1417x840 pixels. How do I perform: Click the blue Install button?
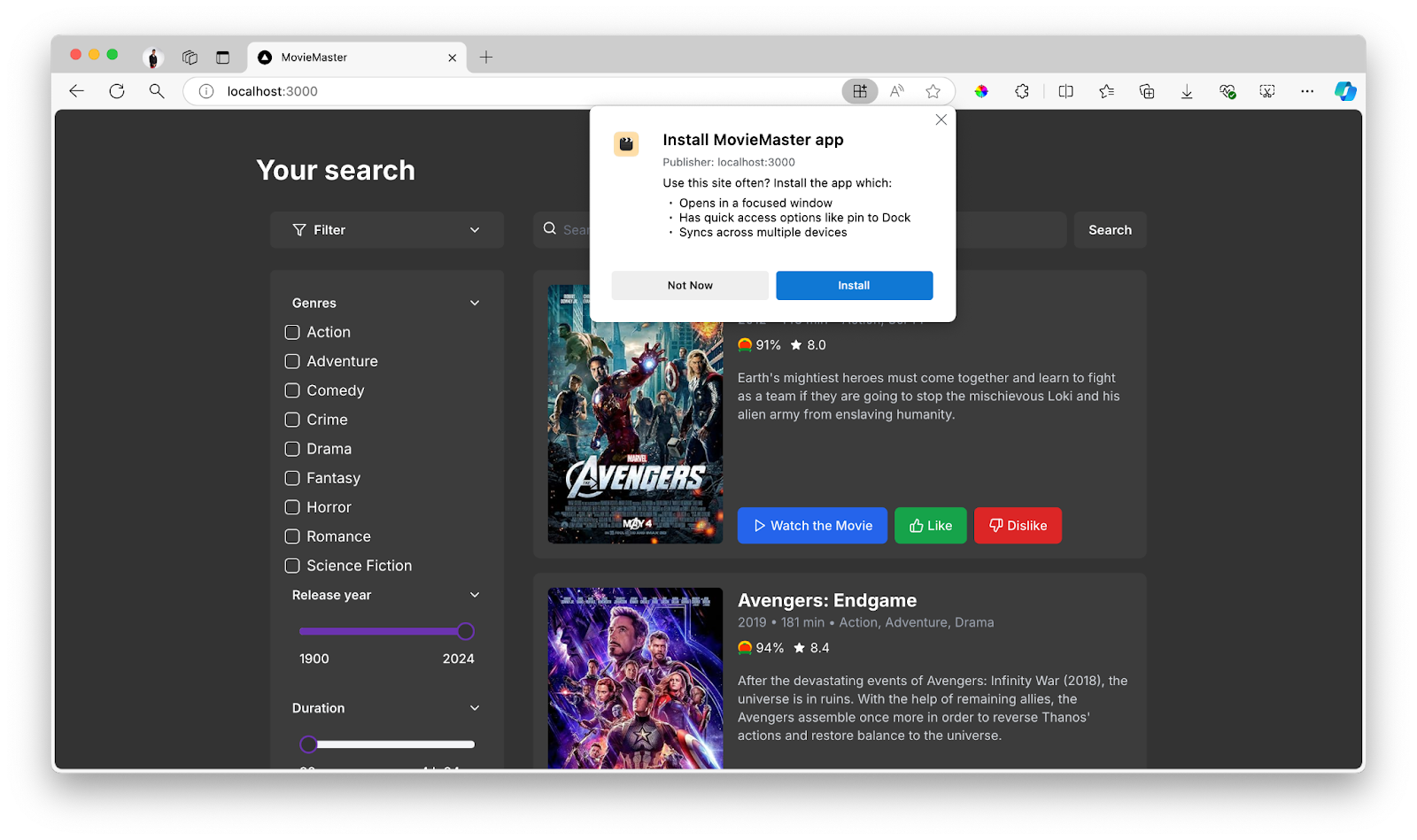(x=854, y=285)
